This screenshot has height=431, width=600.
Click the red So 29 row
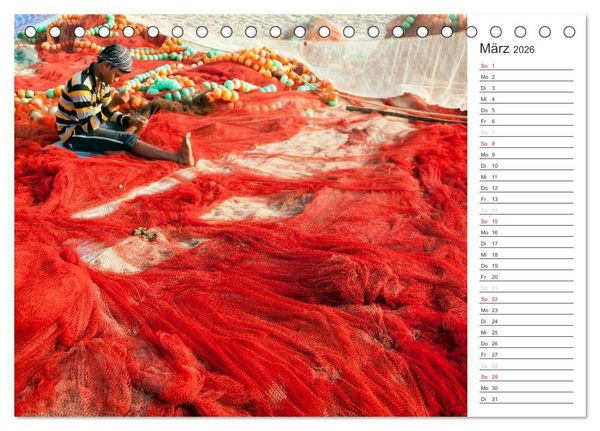(527, 377)
